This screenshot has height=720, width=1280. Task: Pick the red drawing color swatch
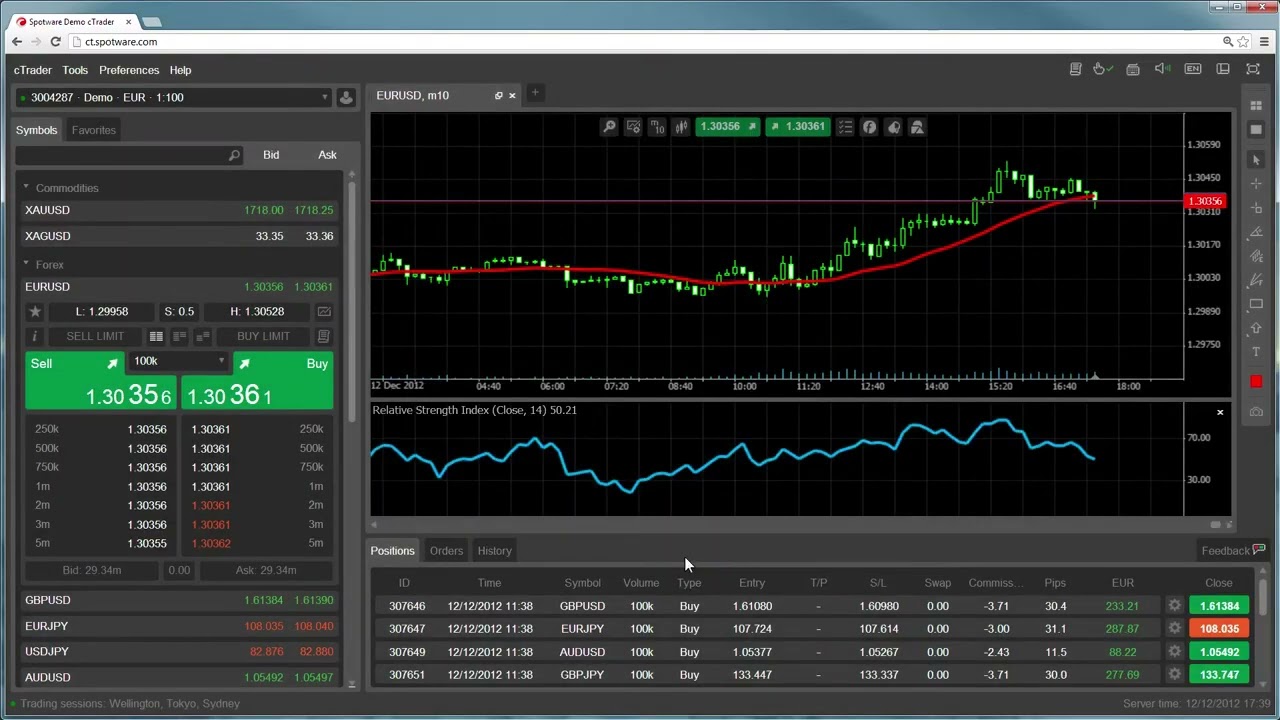click(x=1256, y=382)
